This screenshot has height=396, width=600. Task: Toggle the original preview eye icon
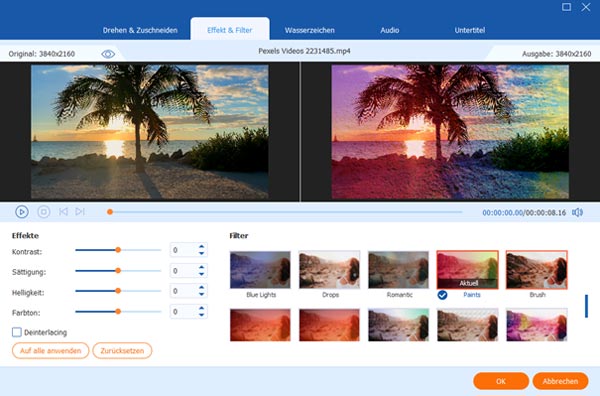pyautogui.click(x=108, y=54)
